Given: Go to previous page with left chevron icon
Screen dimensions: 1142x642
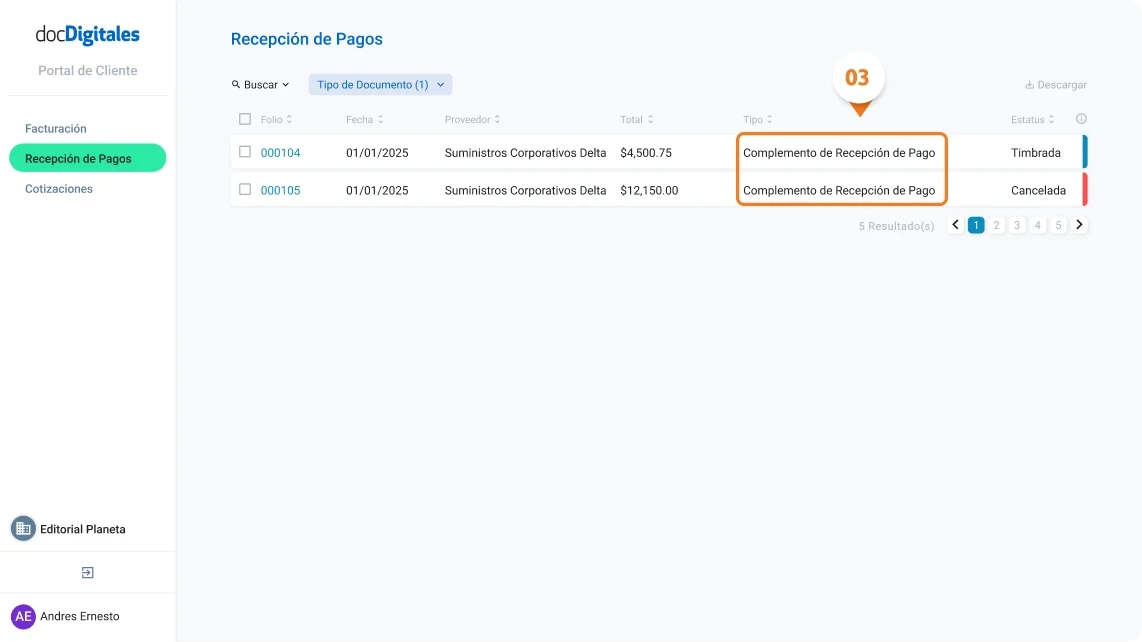Looking at the screenshot, I should (x=955, y=224).
